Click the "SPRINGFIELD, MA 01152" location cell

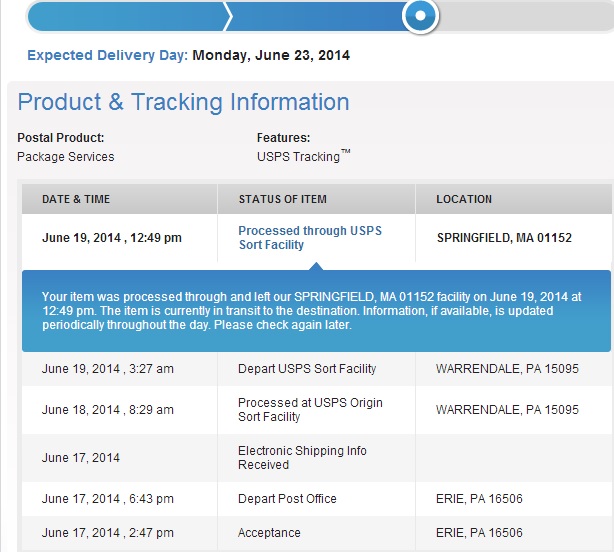tap(504, 238)
